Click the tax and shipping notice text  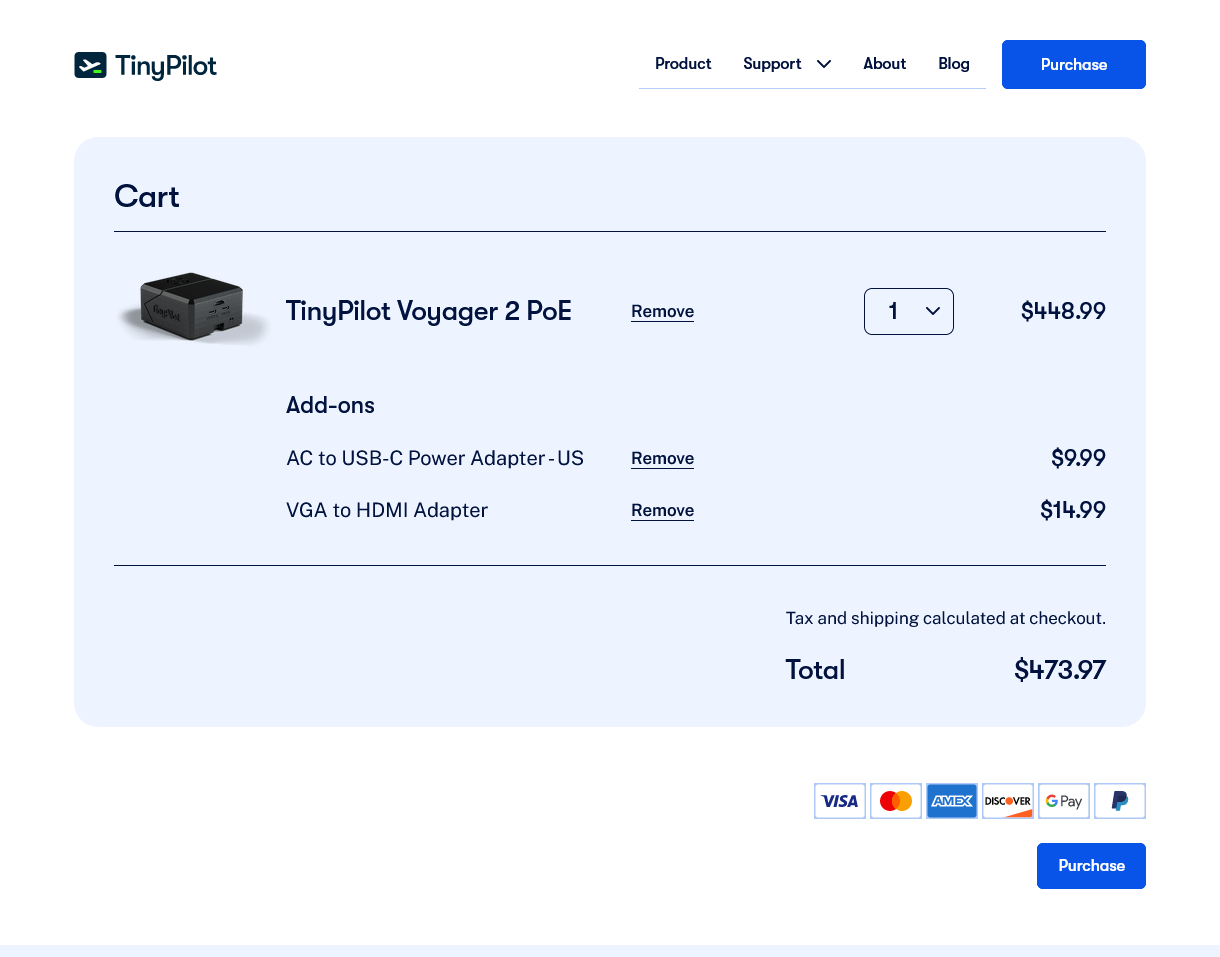coord(946,618)
